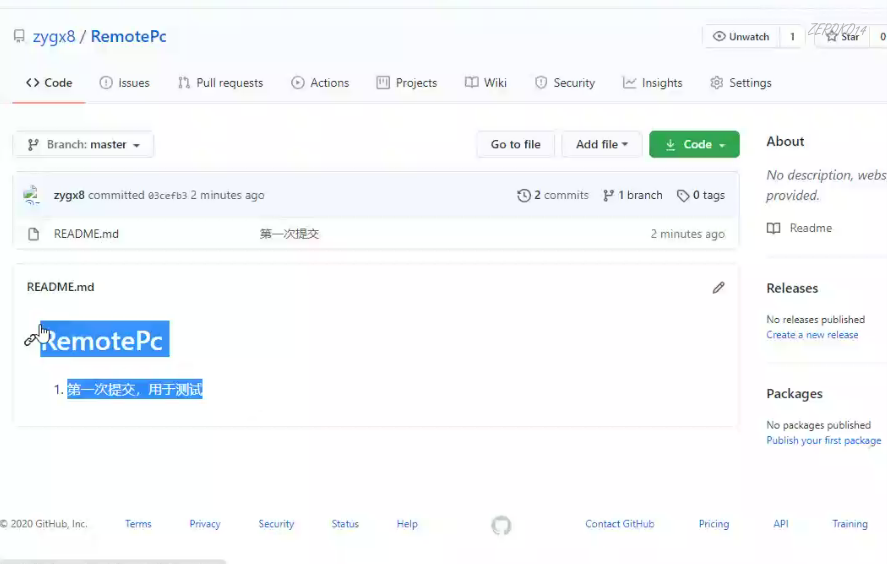Click the list item 第一次提交，用于测试

(x=135, y=389)
